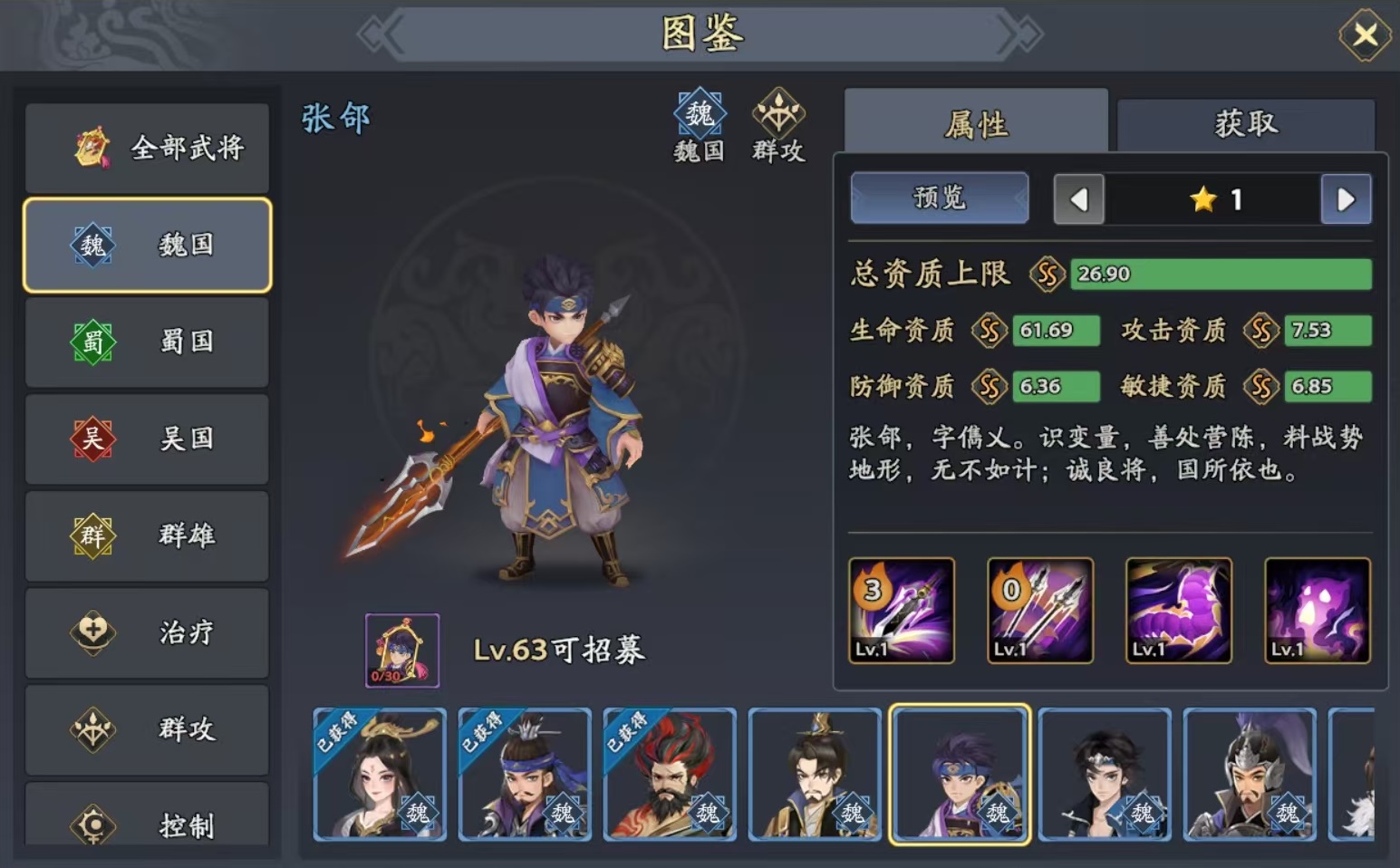Increase star level with right arrow
Screen dimensions: 1400x868
[x=1346, y=199]
